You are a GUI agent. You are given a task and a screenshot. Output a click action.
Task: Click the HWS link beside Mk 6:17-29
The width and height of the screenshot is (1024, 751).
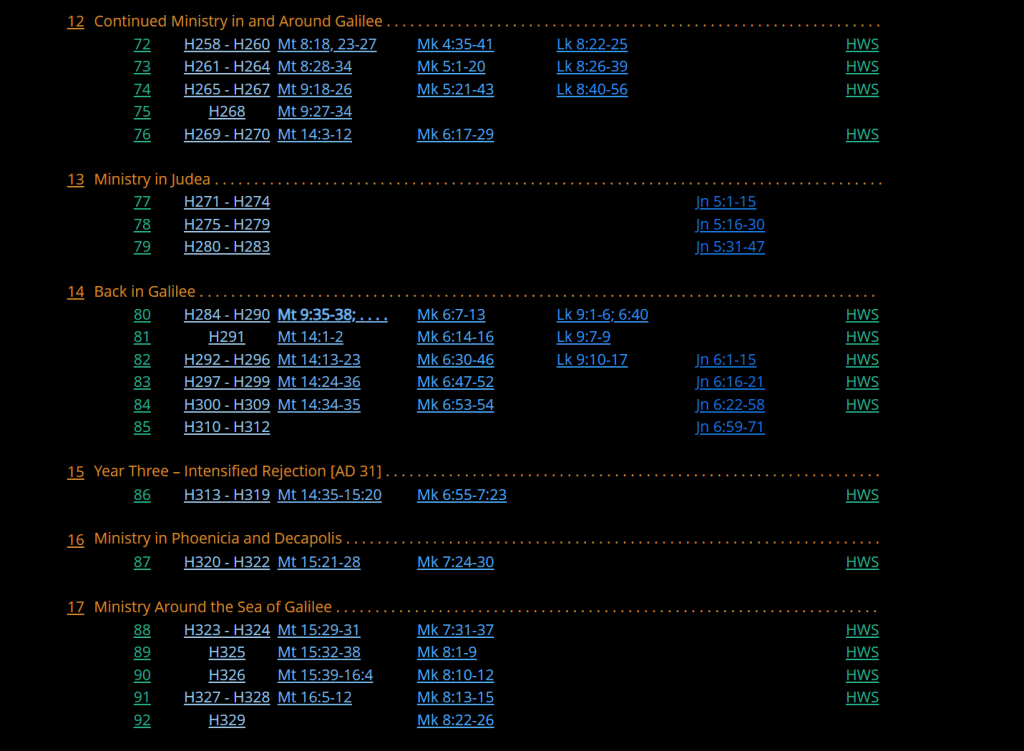pos(862,134)
